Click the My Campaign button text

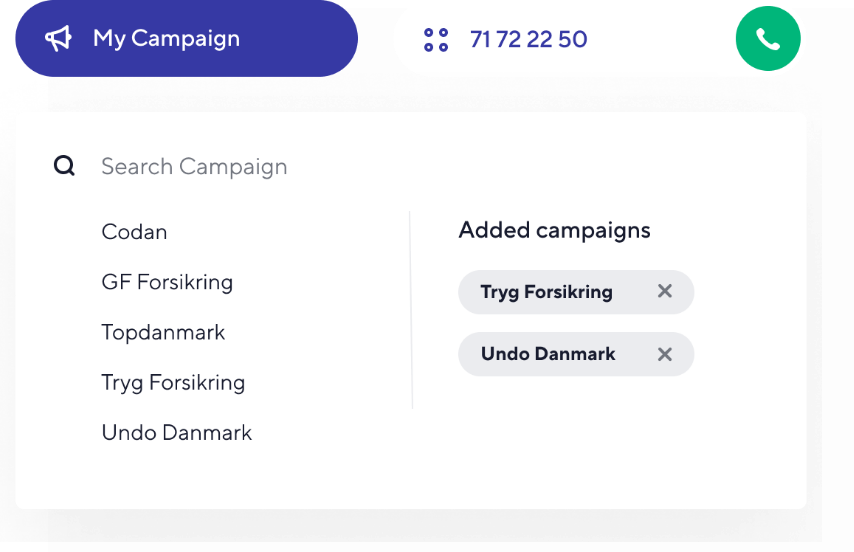pyautogui.click(x=166, y=39)
